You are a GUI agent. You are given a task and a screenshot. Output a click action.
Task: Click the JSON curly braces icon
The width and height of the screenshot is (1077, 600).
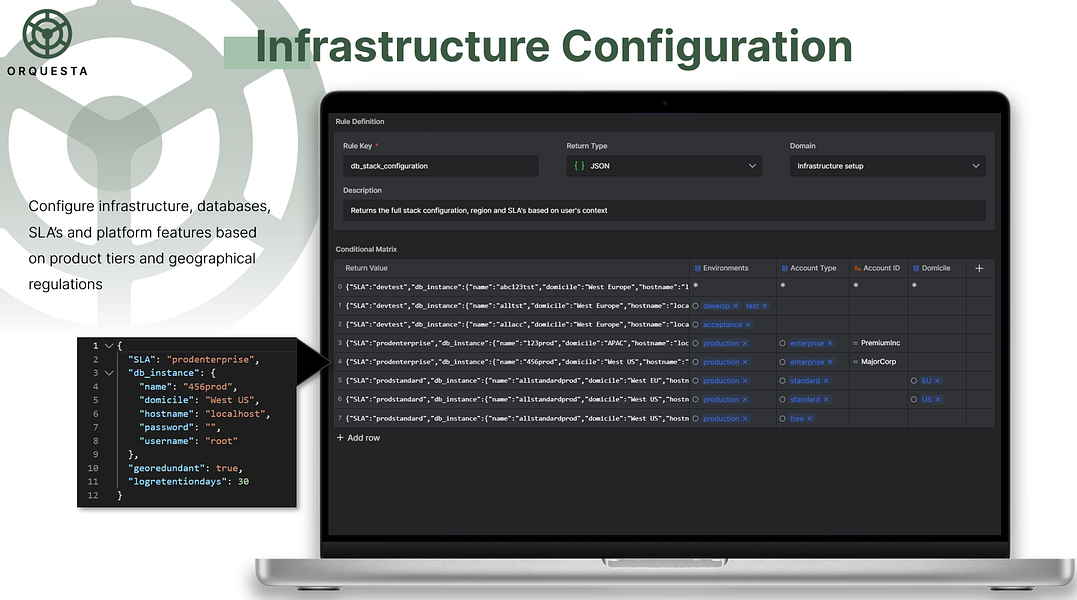click(579, 165)
